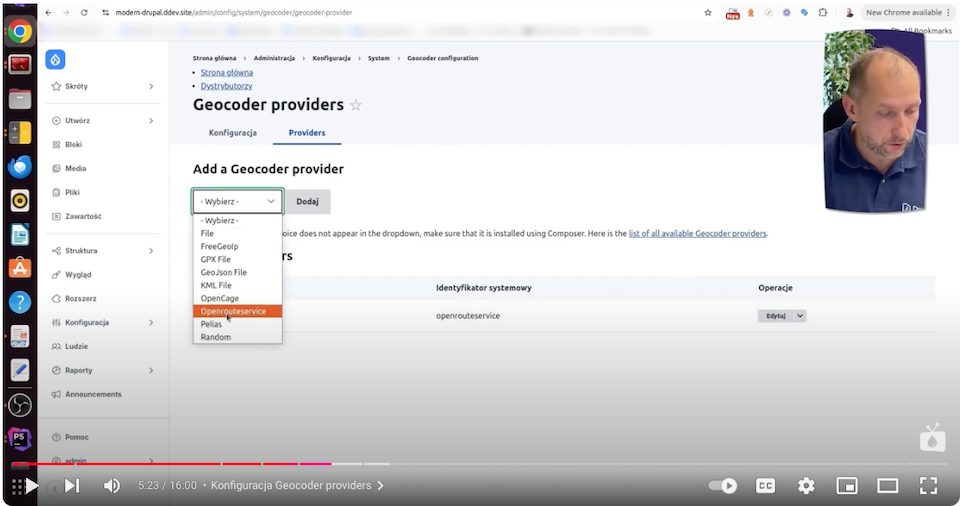Play the video
This screenshot has width=960, height=506.
pyautogui.click(x=32, y=486)
